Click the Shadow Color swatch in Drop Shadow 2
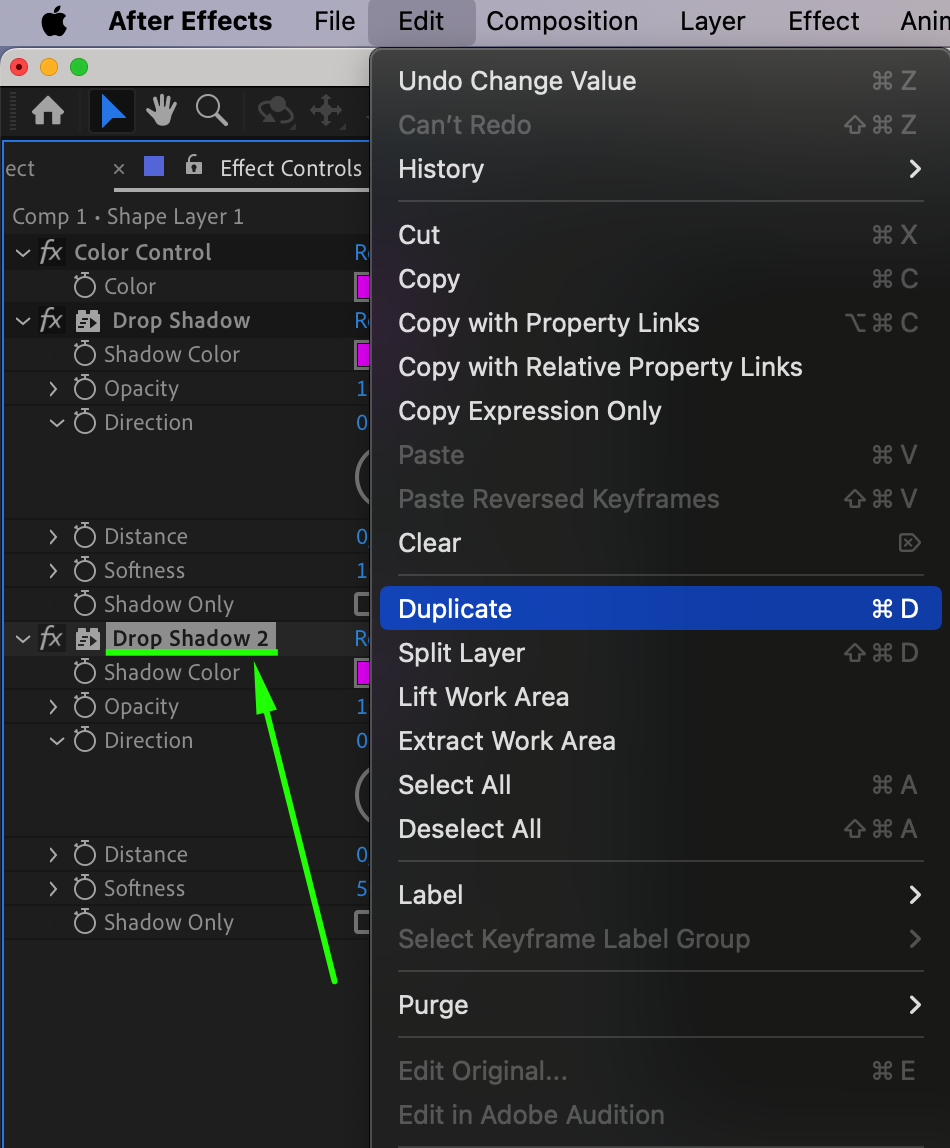This screenshot has width=950, height=1148. click(x=363, y=673)
